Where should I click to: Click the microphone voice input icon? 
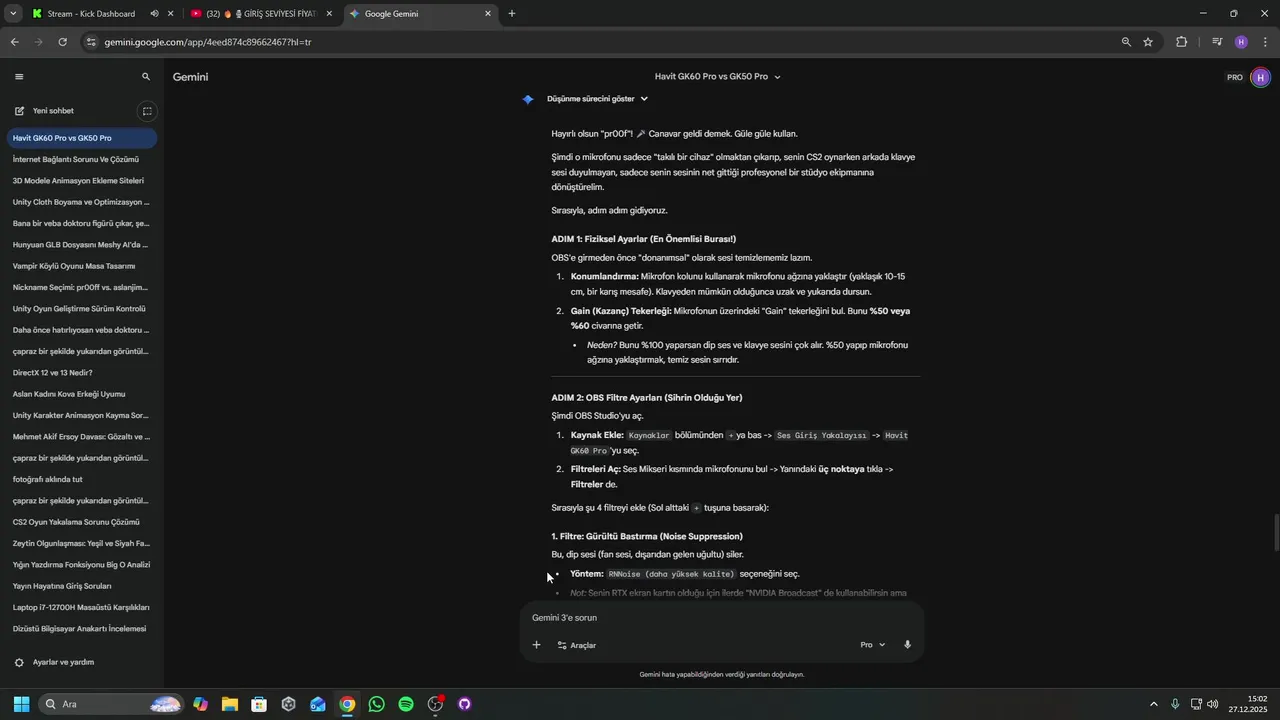point(907,645)
